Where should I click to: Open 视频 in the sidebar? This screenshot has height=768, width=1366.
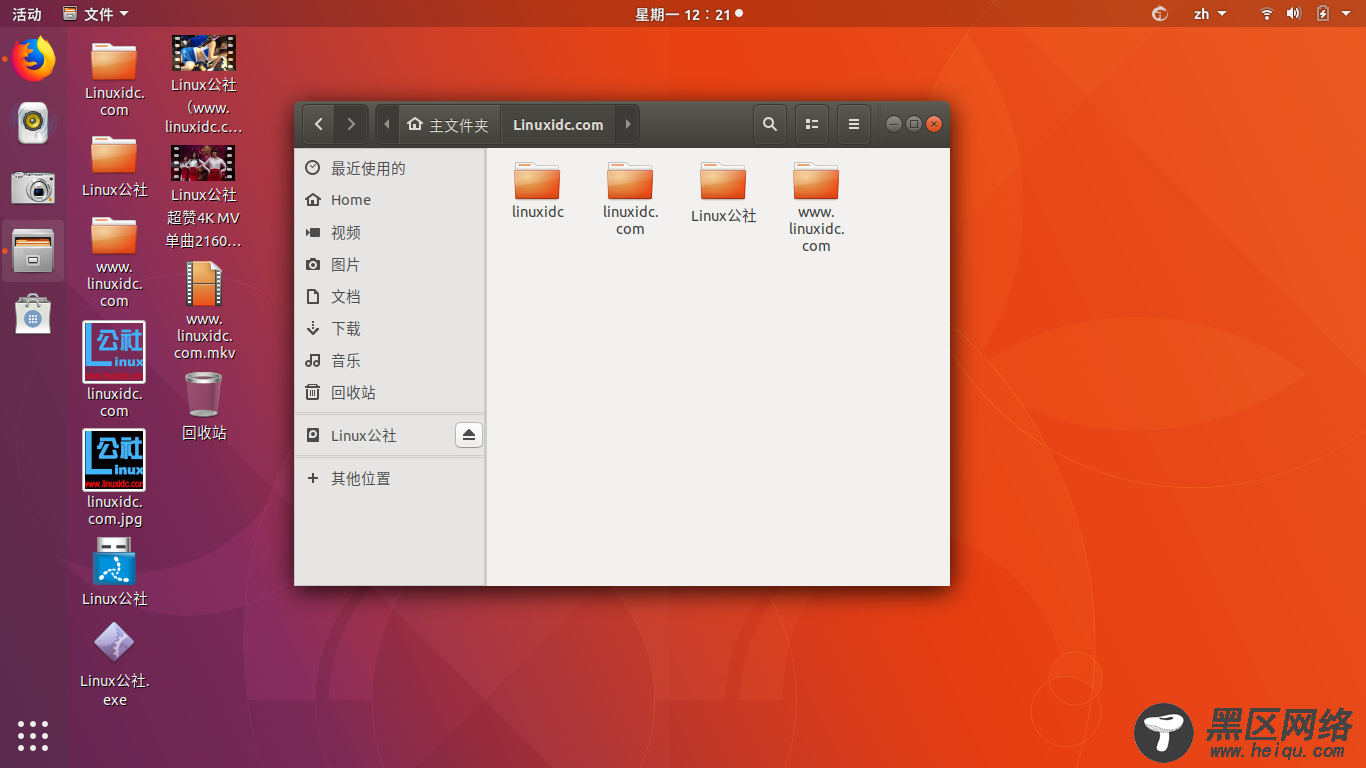tap(390, 232)
